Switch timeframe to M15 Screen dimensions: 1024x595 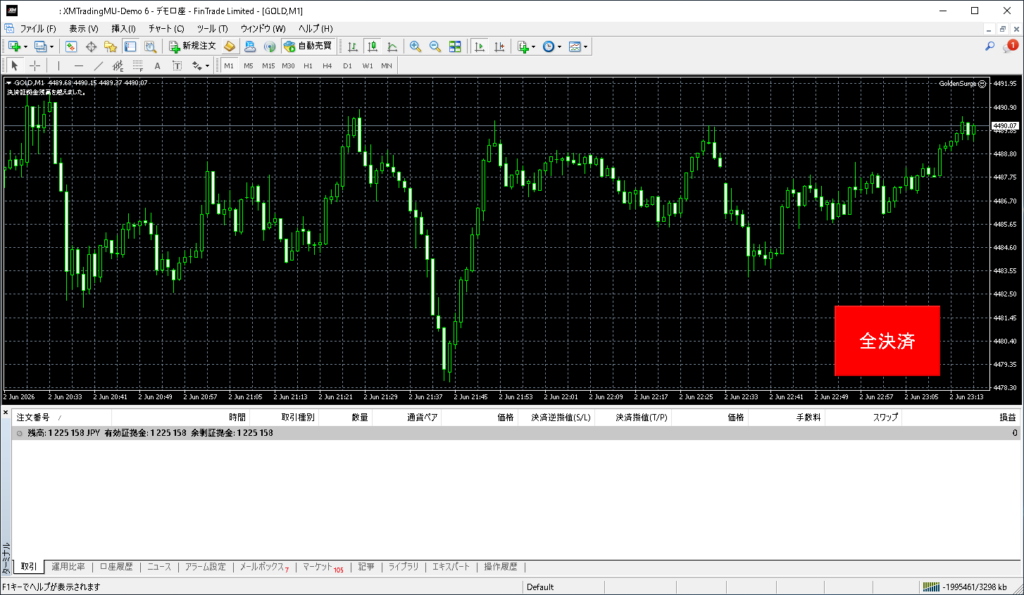(x=268, y=65)
